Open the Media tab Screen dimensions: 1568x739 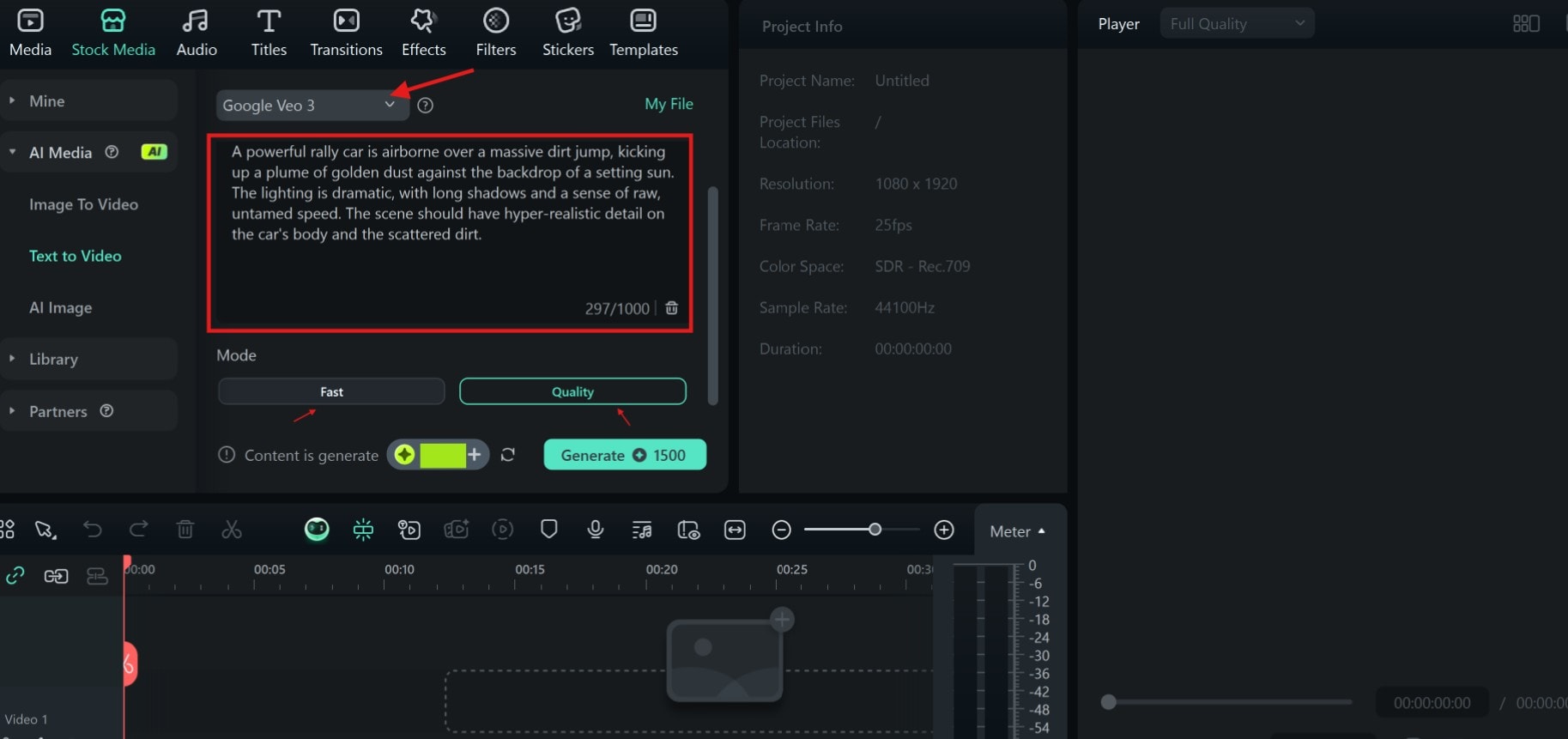click(30, 33)
